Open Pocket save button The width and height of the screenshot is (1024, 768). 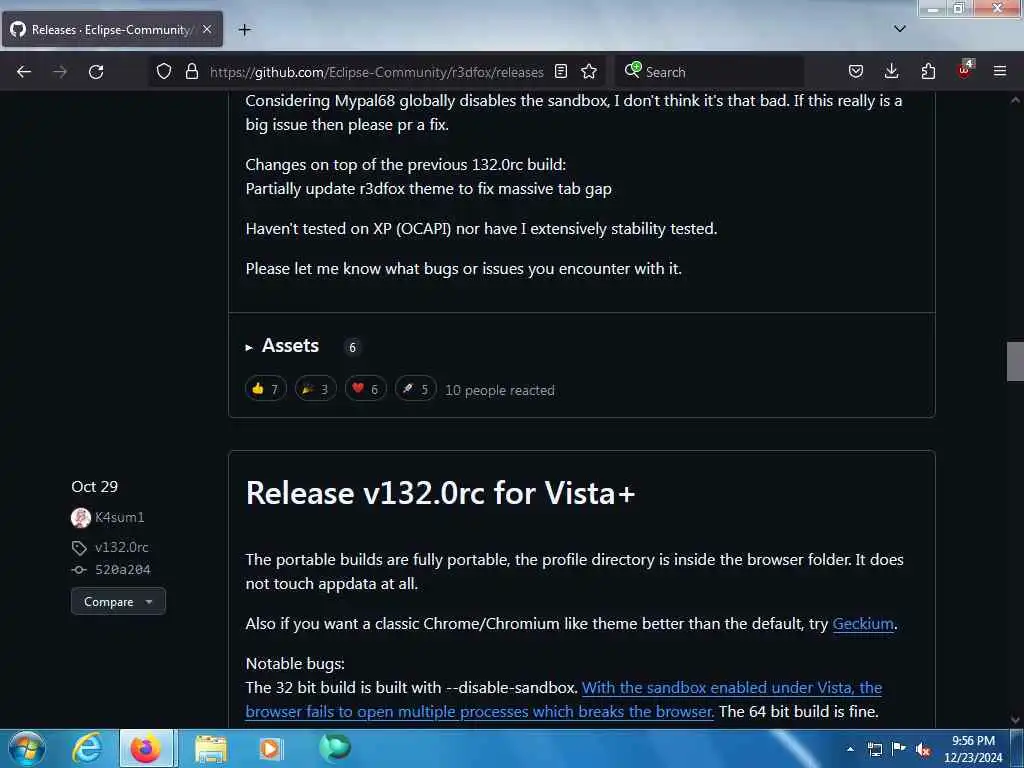[x=856, y=72]
